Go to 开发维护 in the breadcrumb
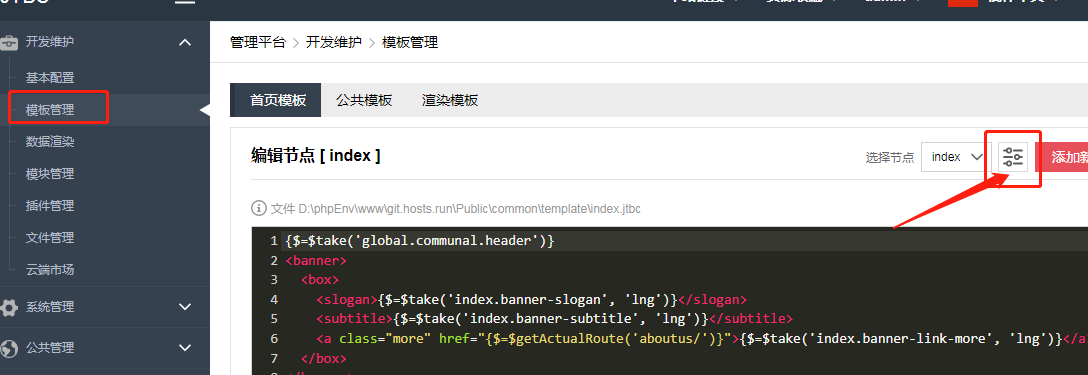The width and height of the screenshot is (1088, 375). [x=334, y=42]
